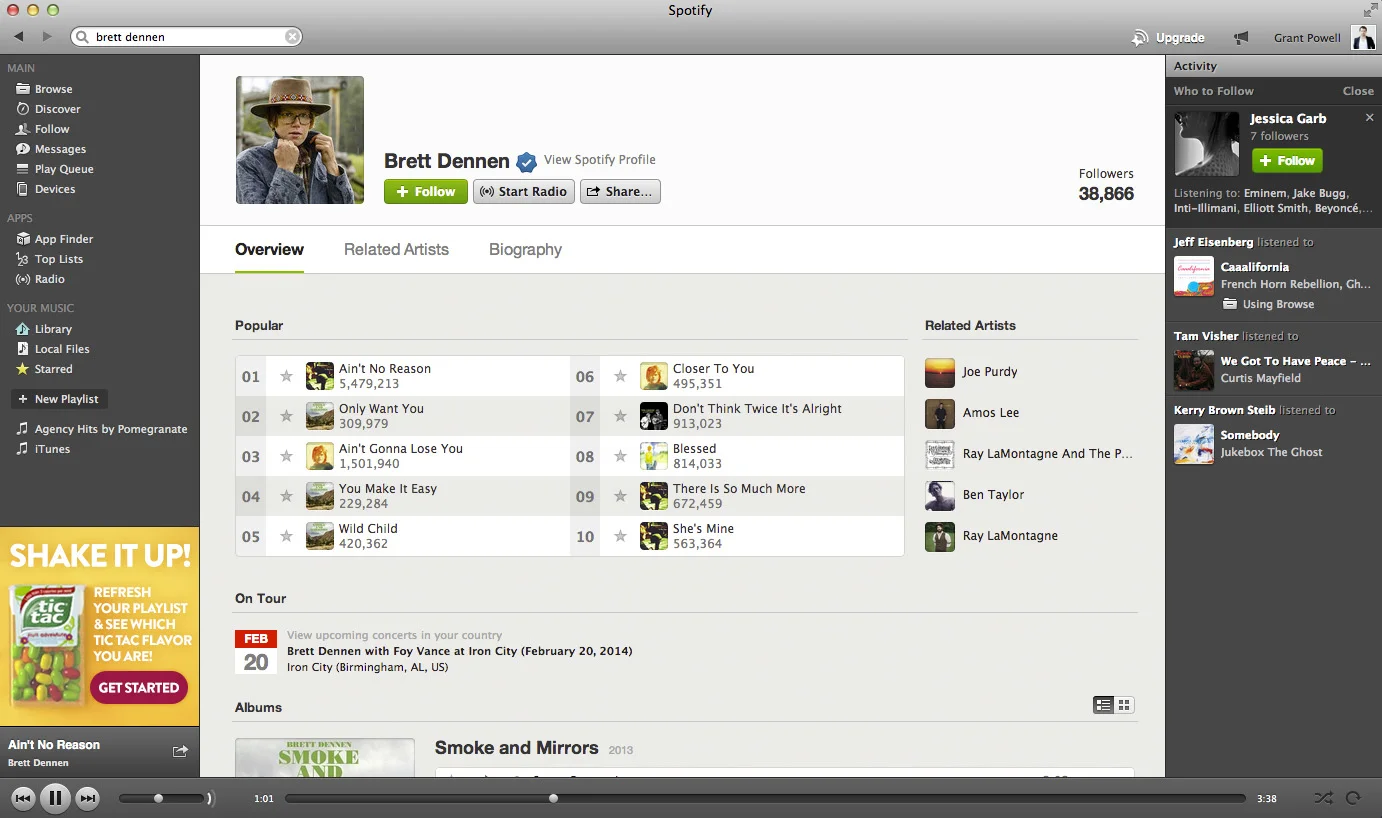Seek within the song progress bar
Viewport: 1382px width, 818px height.
click(765, 798)
